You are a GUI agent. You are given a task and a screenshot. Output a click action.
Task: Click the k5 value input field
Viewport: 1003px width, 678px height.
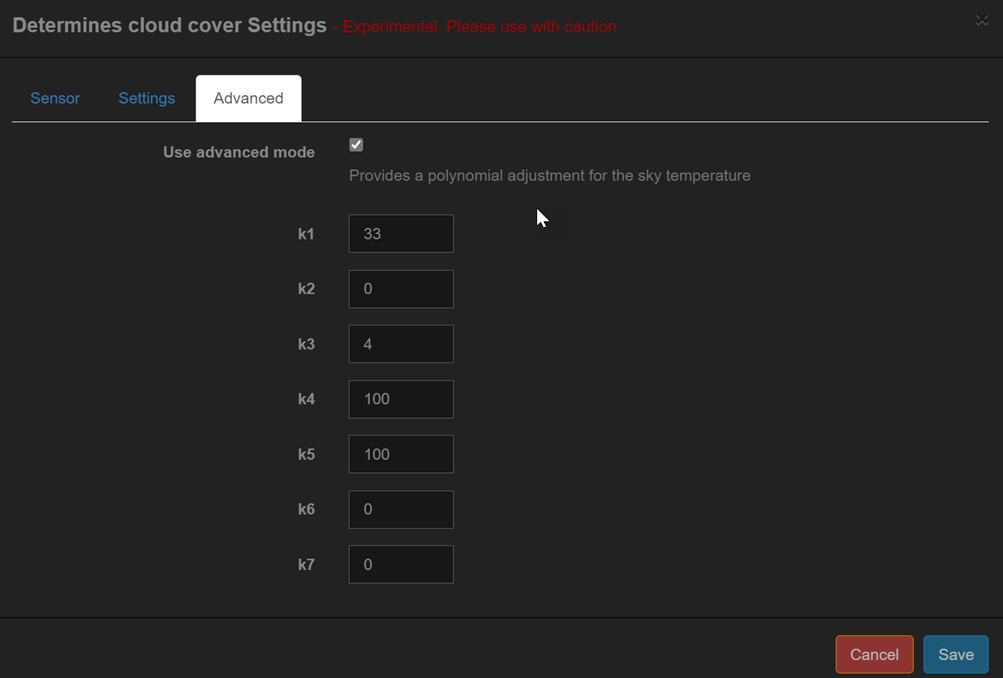(x=400, y=453)
